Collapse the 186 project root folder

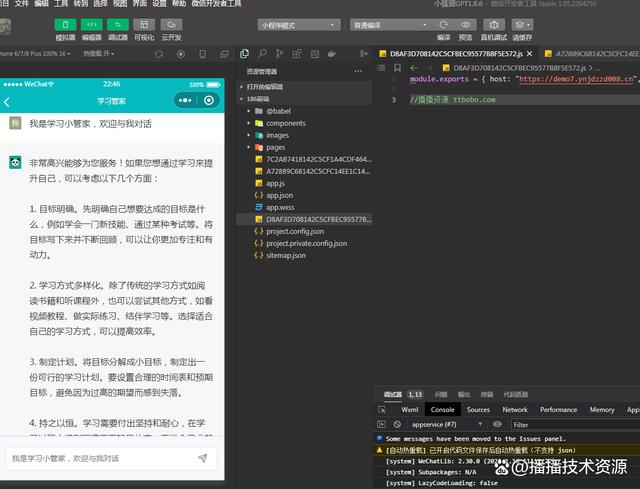(x=304, y=99)
